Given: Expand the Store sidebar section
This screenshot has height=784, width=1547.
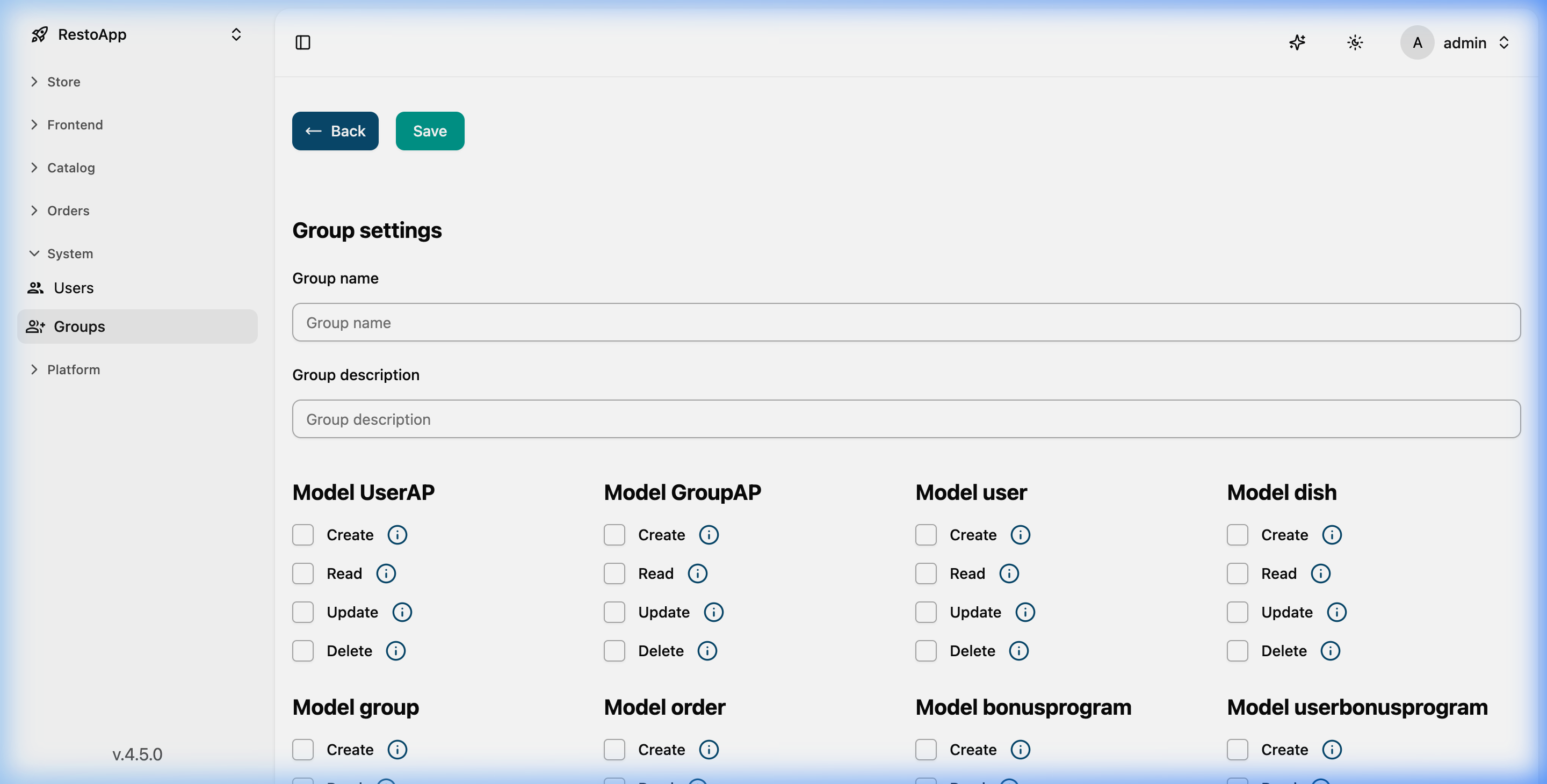Looking at the screenshot, I should click(x=63, y=82).
